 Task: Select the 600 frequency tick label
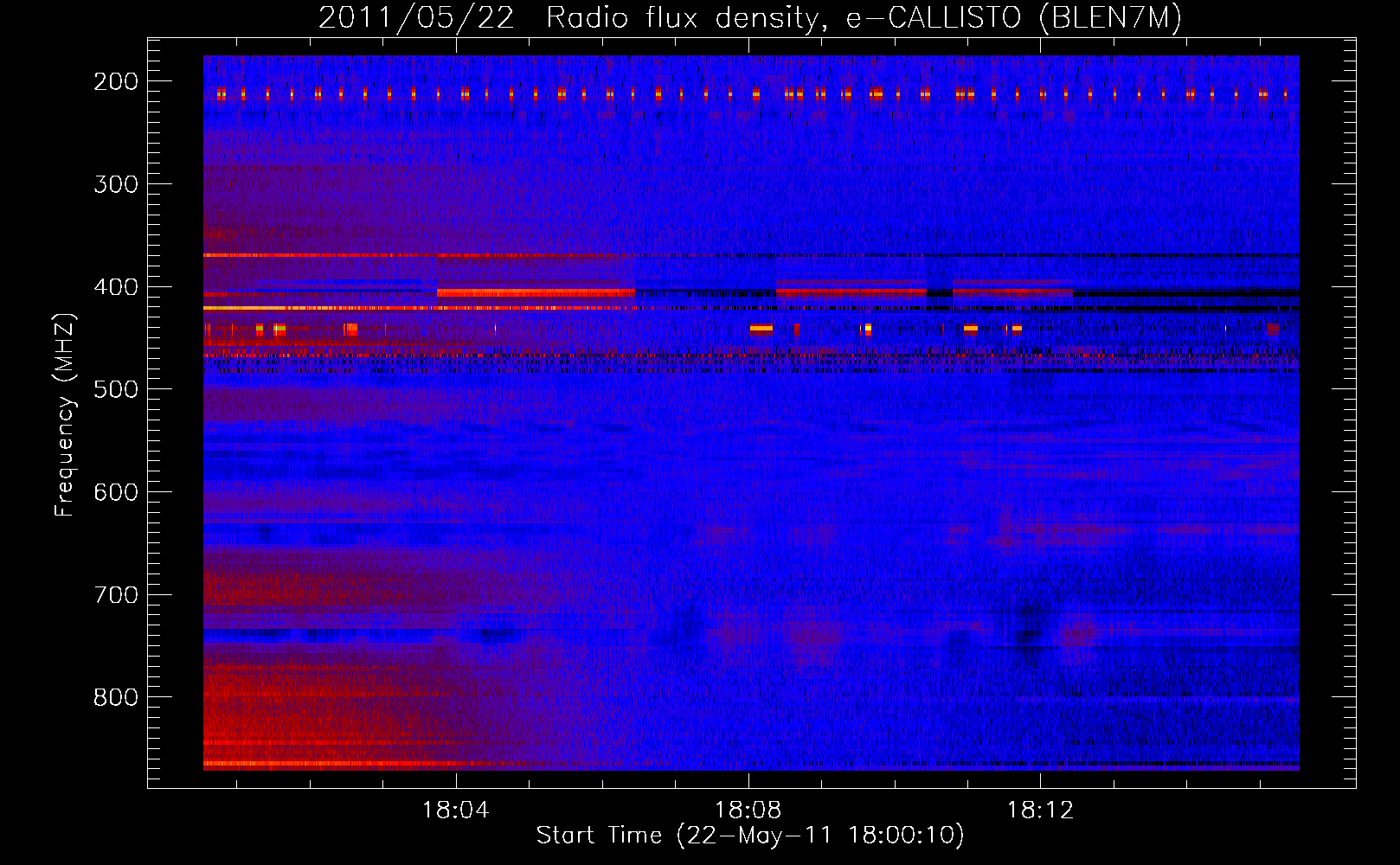click(x=116, y=492)
